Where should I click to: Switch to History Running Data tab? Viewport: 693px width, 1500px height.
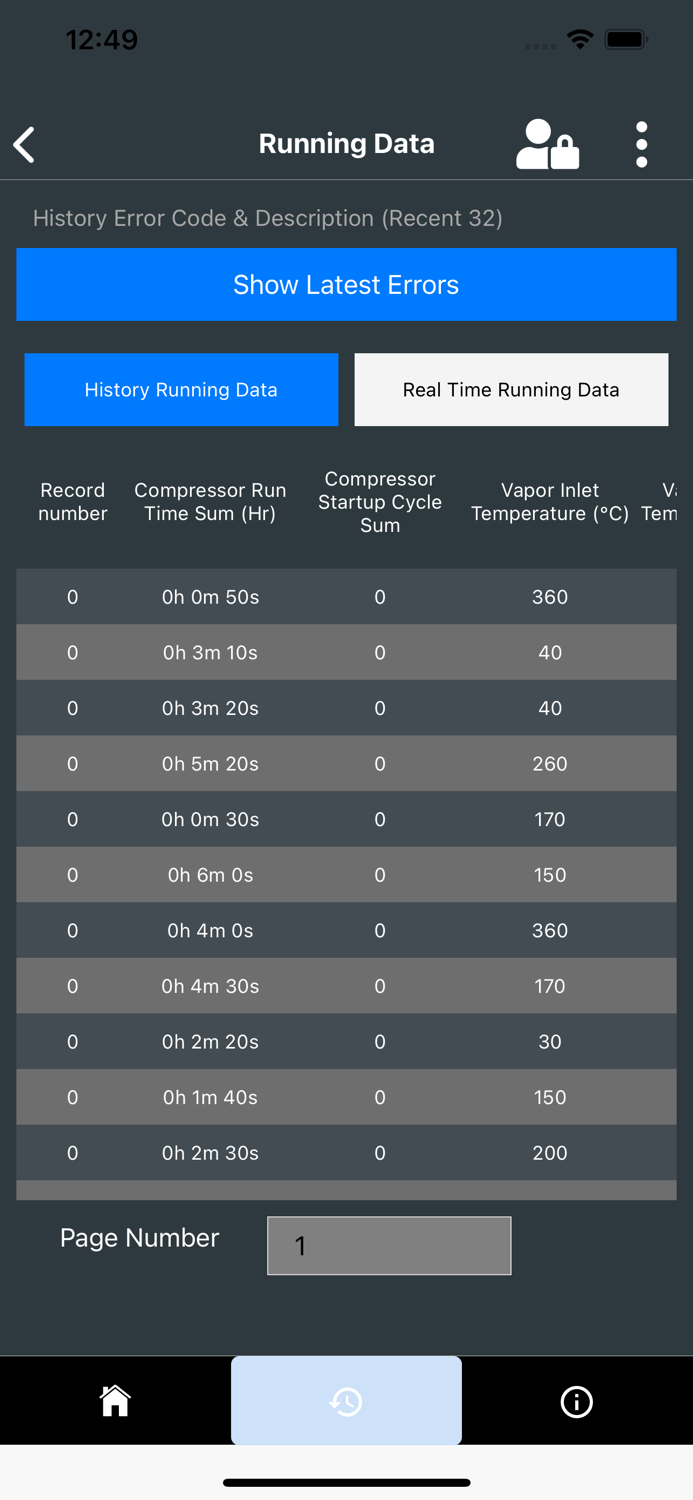click(x=181, y=390)
